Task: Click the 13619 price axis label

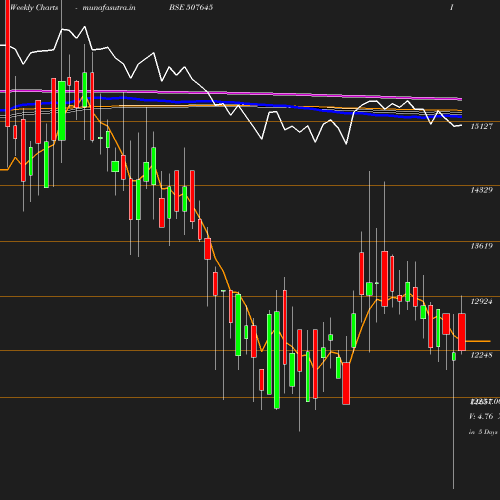Action: tap(481, 246)
